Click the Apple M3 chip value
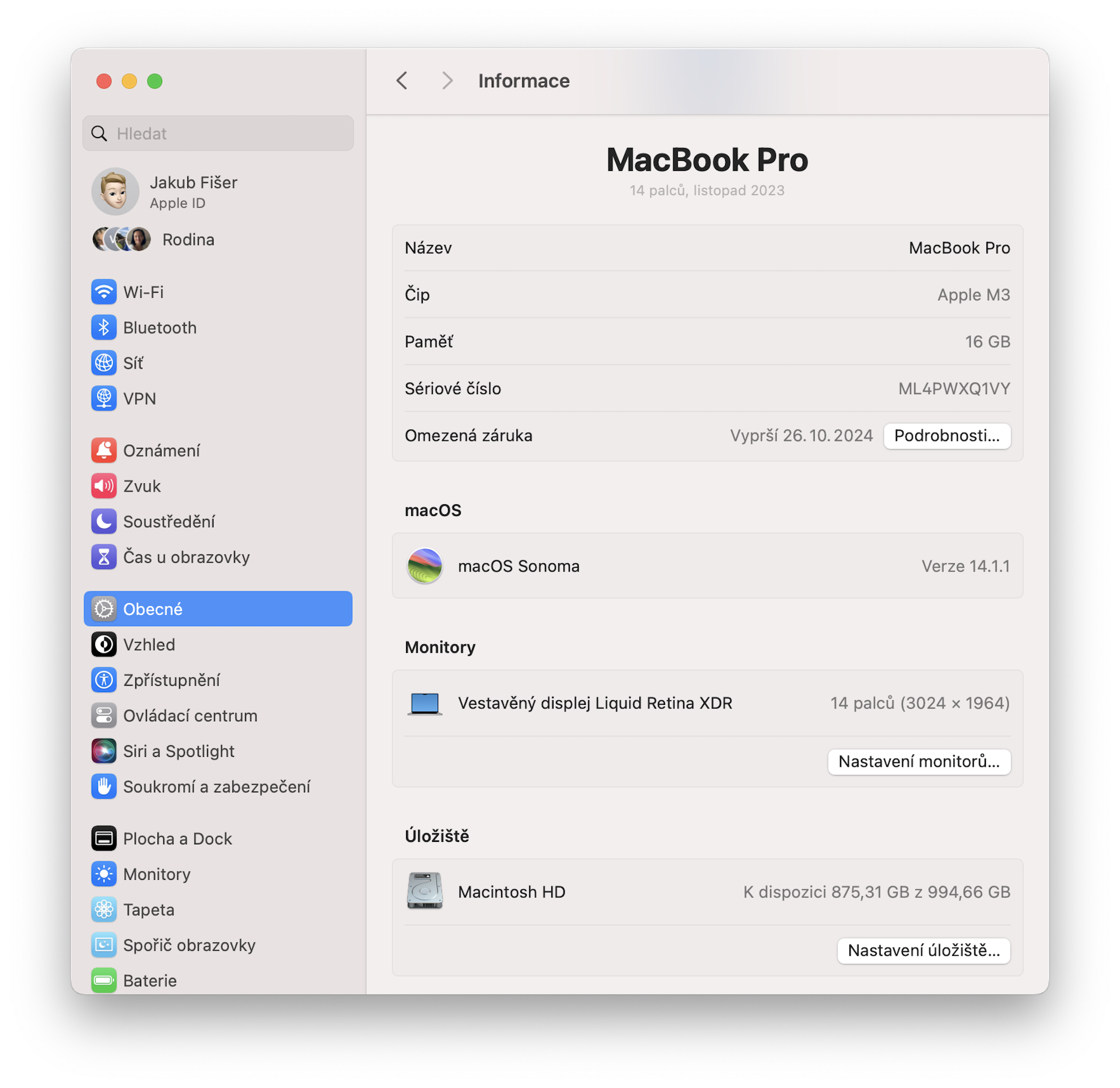This screenshot has height=1088, width=1120. [974, 295]
